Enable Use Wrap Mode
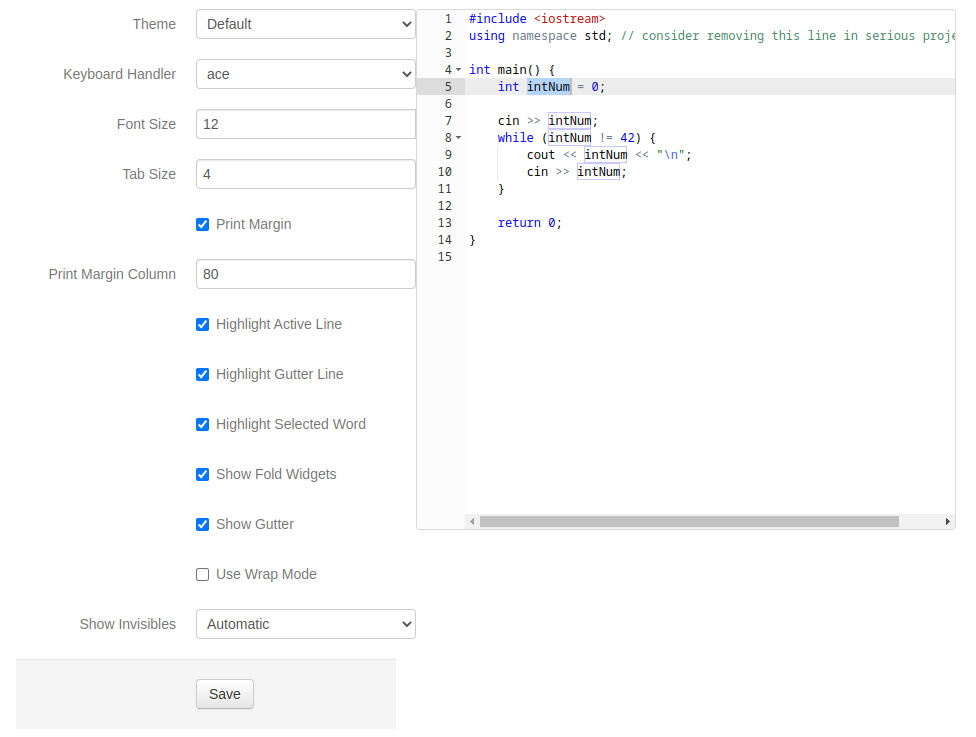 (202, 574)
